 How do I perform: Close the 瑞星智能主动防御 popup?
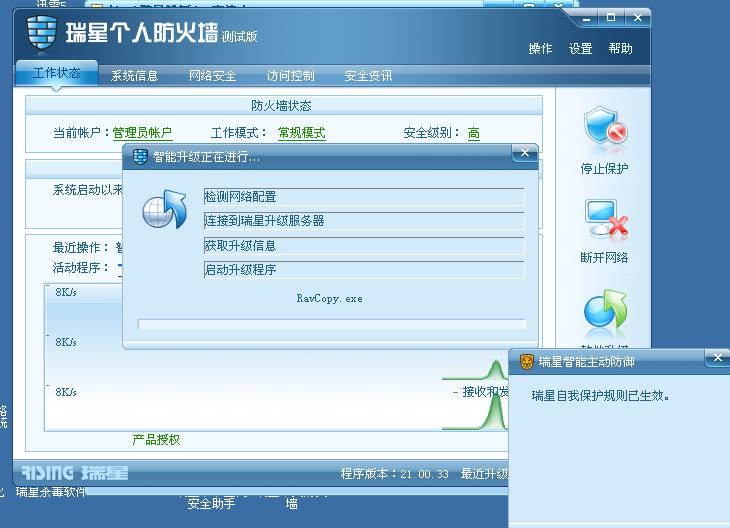717,358
